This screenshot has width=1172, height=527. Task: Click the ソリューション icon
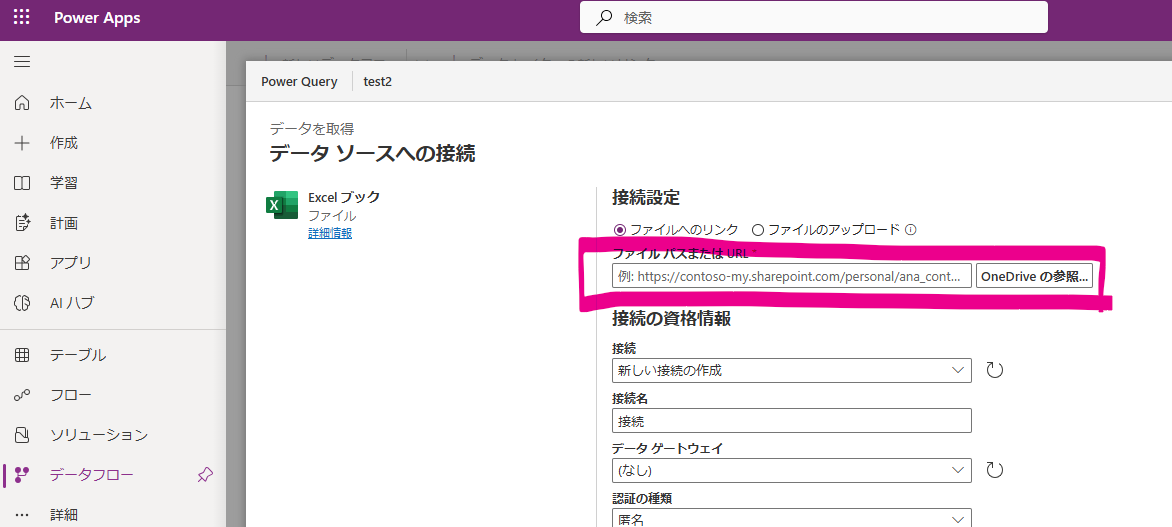22,435
